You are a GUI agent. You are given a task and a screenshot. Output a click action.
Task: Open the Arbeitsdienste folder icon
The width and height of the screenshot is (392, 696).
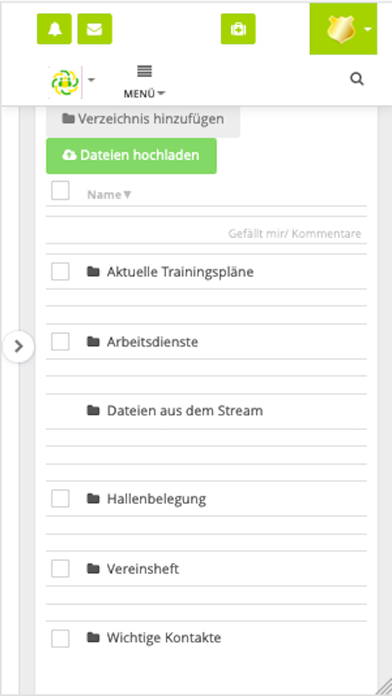pyautogui.click(x=93, y=342)
